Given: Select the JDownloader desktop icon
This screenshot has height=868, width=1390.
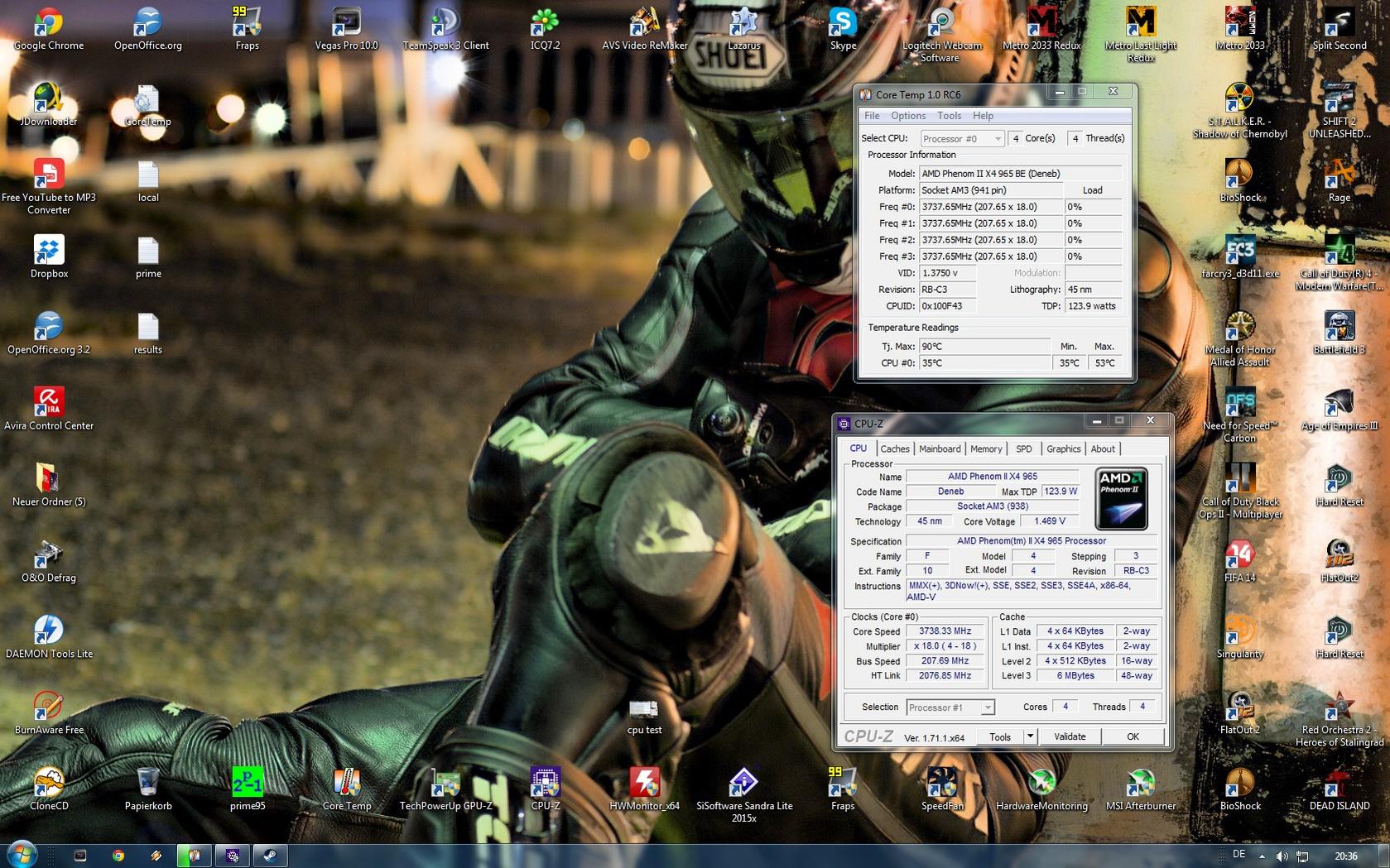Looking at the screenshot, I should pos(49,105).
